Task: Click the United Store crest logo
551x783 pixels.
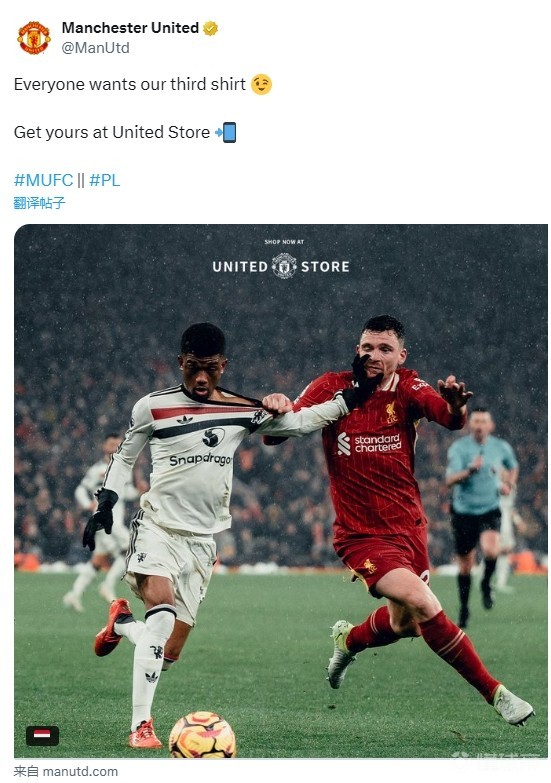Action: (284, 266)
